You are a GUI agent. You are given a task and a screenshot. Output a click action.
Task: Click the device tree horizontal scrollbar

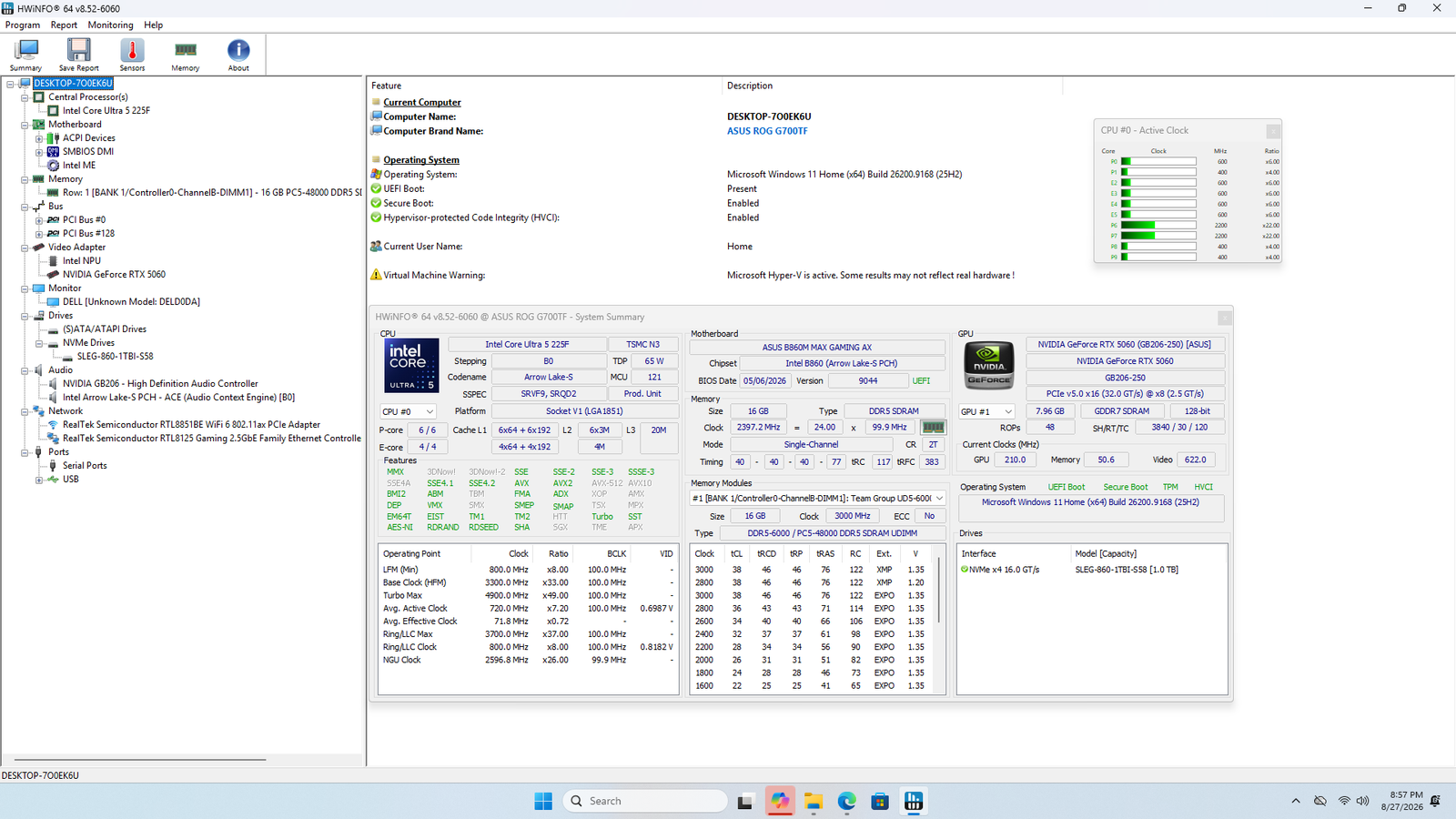140,759
